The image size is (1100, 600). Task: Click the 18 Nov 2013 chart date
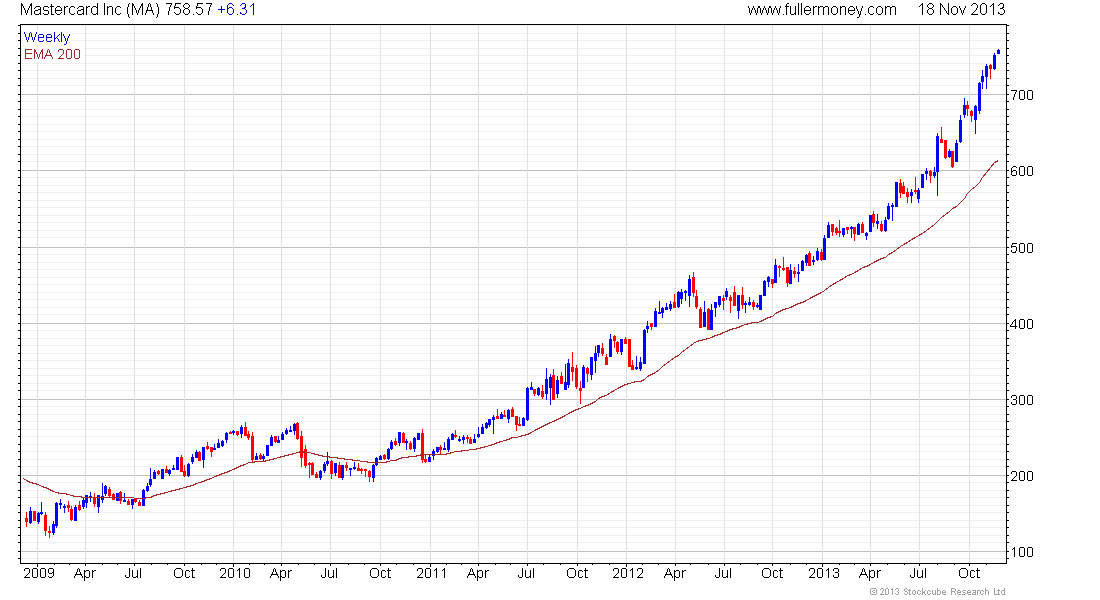coord(961,10)
